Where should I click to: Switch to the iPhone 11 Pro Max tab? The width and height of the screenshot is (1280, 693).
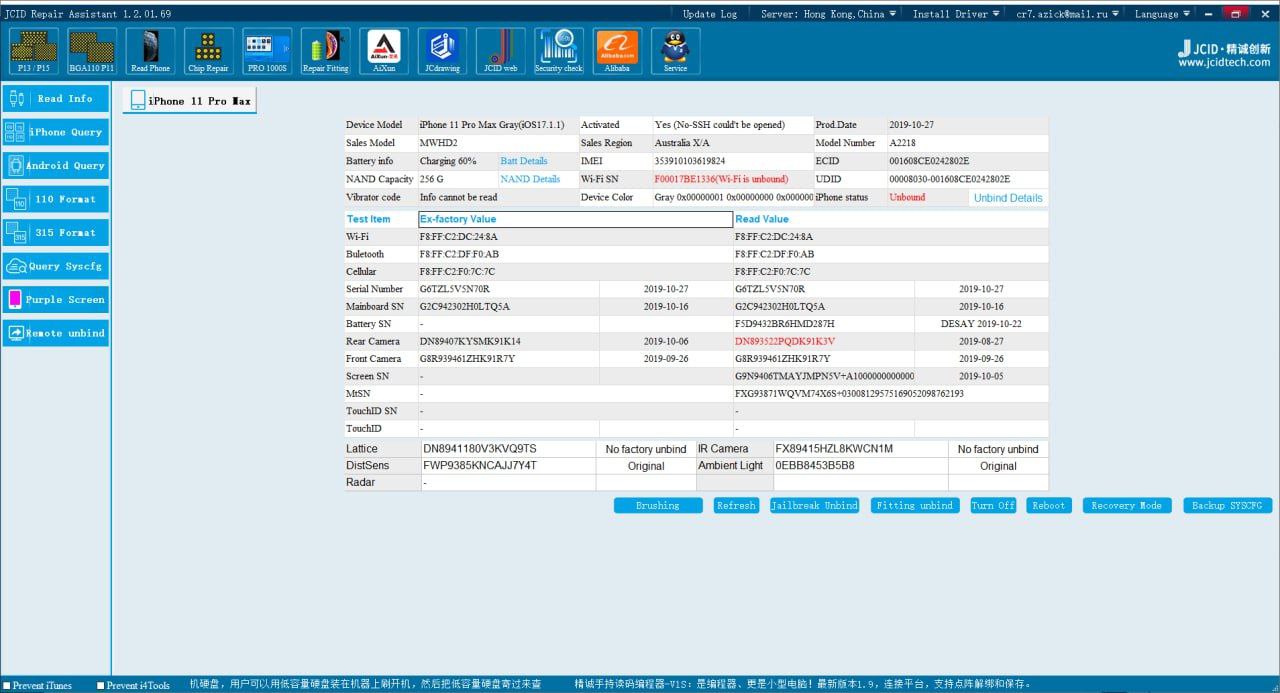click(x=190, y=101)
